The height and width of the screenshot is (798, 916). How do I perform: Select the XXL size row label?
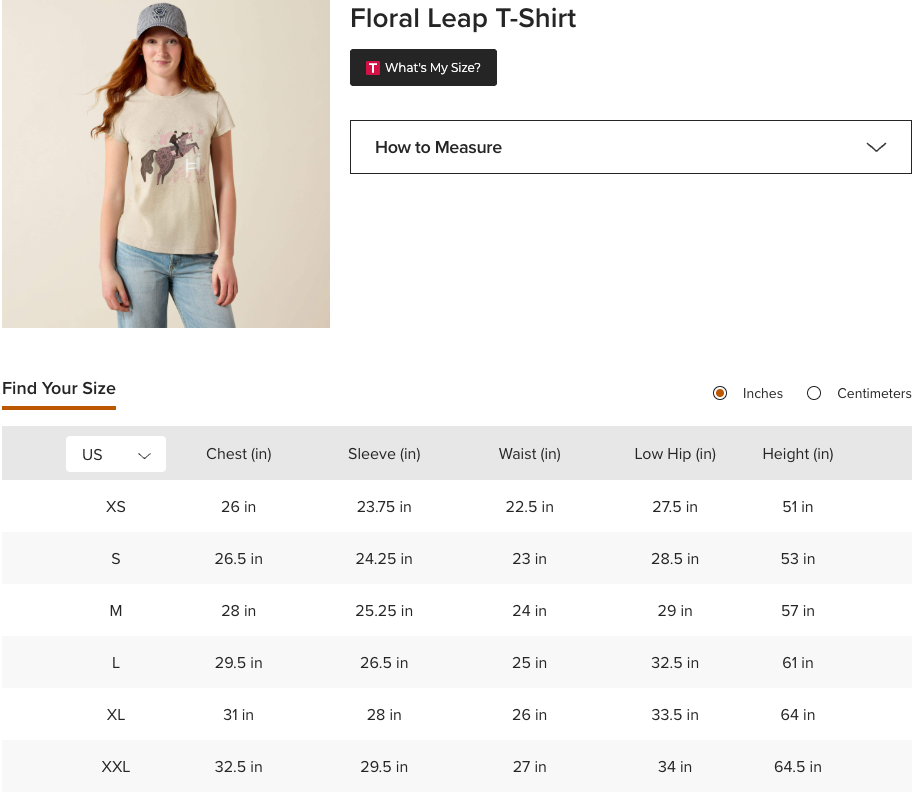tap(116, 767)
